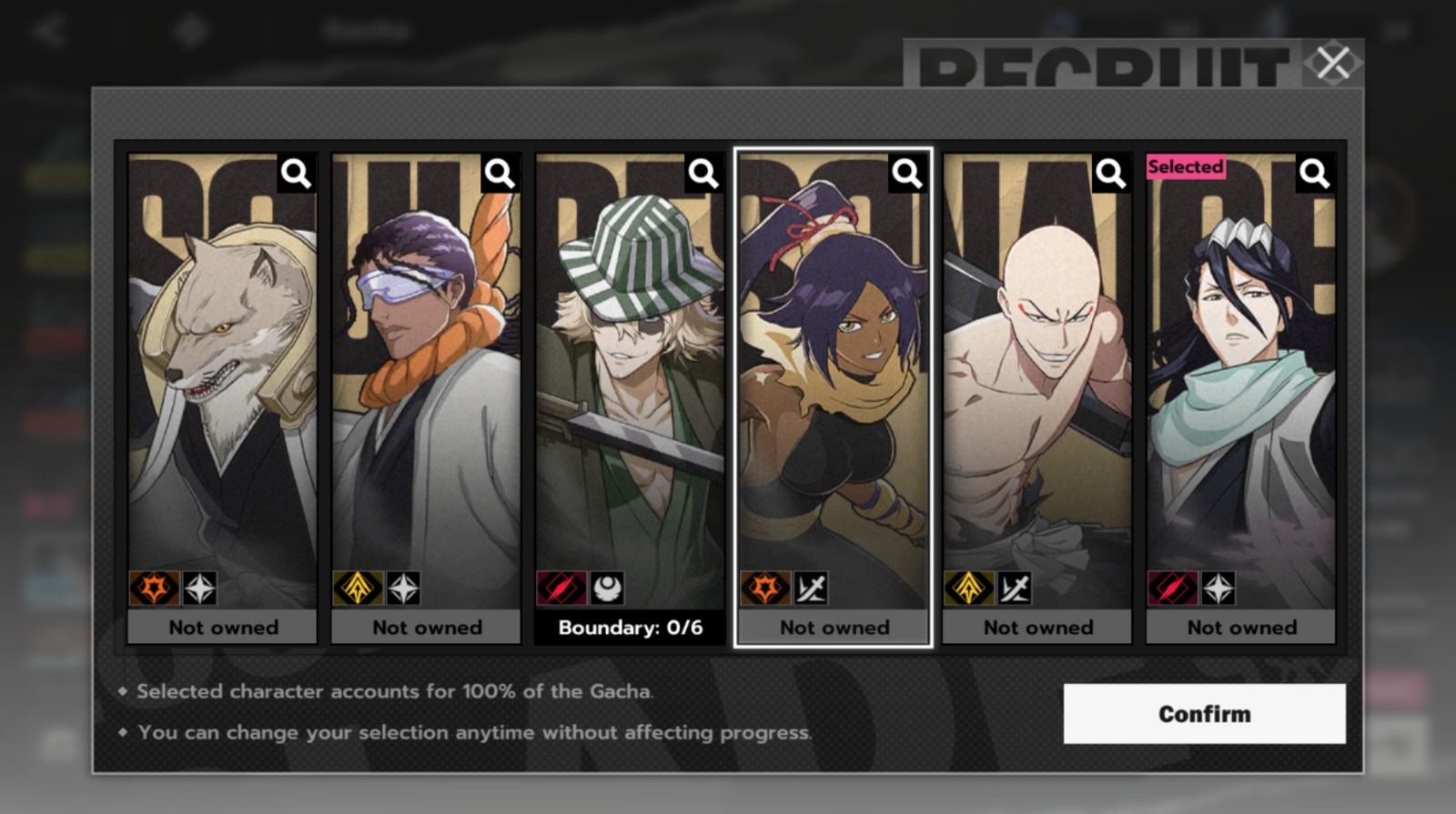Close the recruit selection dialog
The width and height of the screenshot is (1456, 814).
pos(1333,63)
